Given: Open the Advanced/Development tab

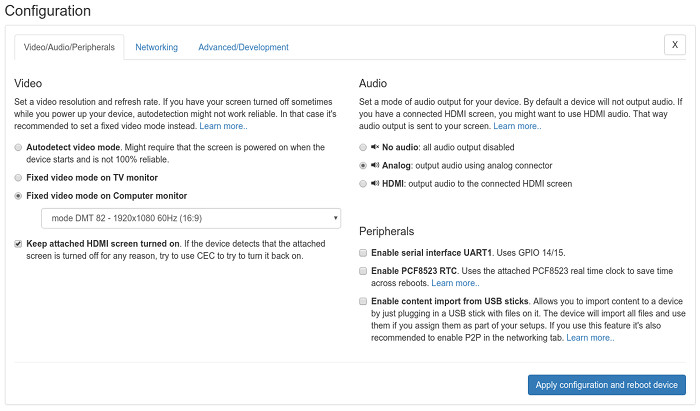Looking at the screenshot, I should (243, 47).
